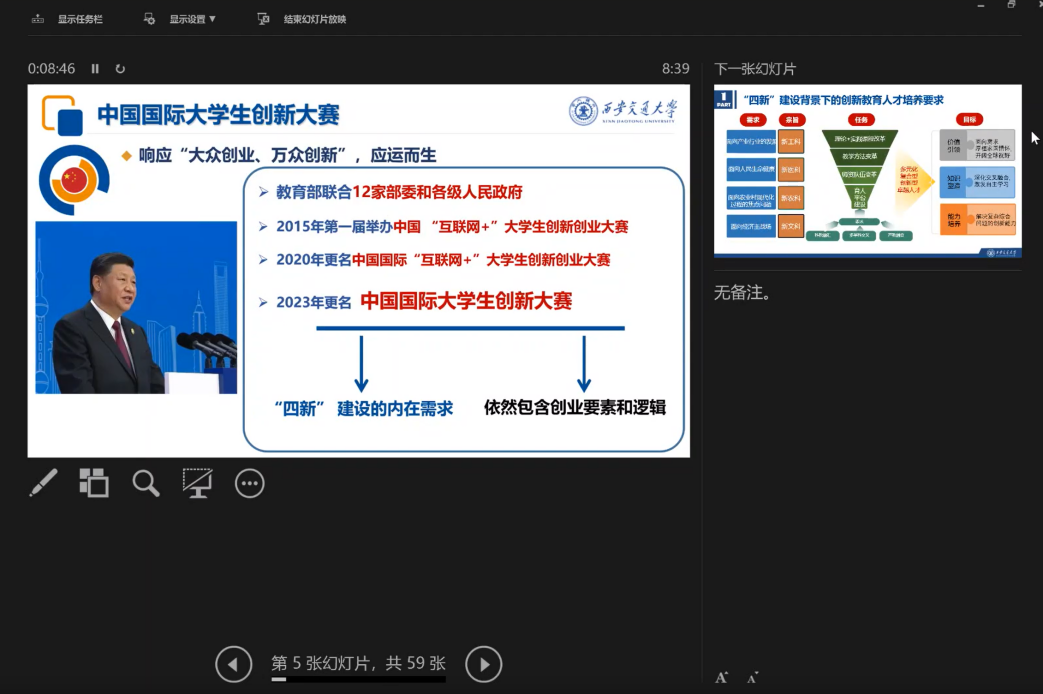This screenshot has height=694, width=1043.
Task: Click the current slide preview
Action: point(358,270)
